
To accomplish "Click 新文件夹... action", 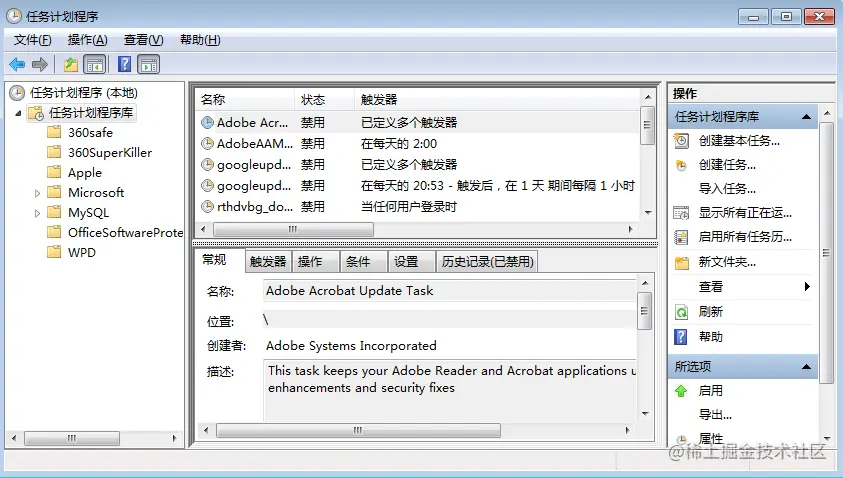I will point(727,262).
